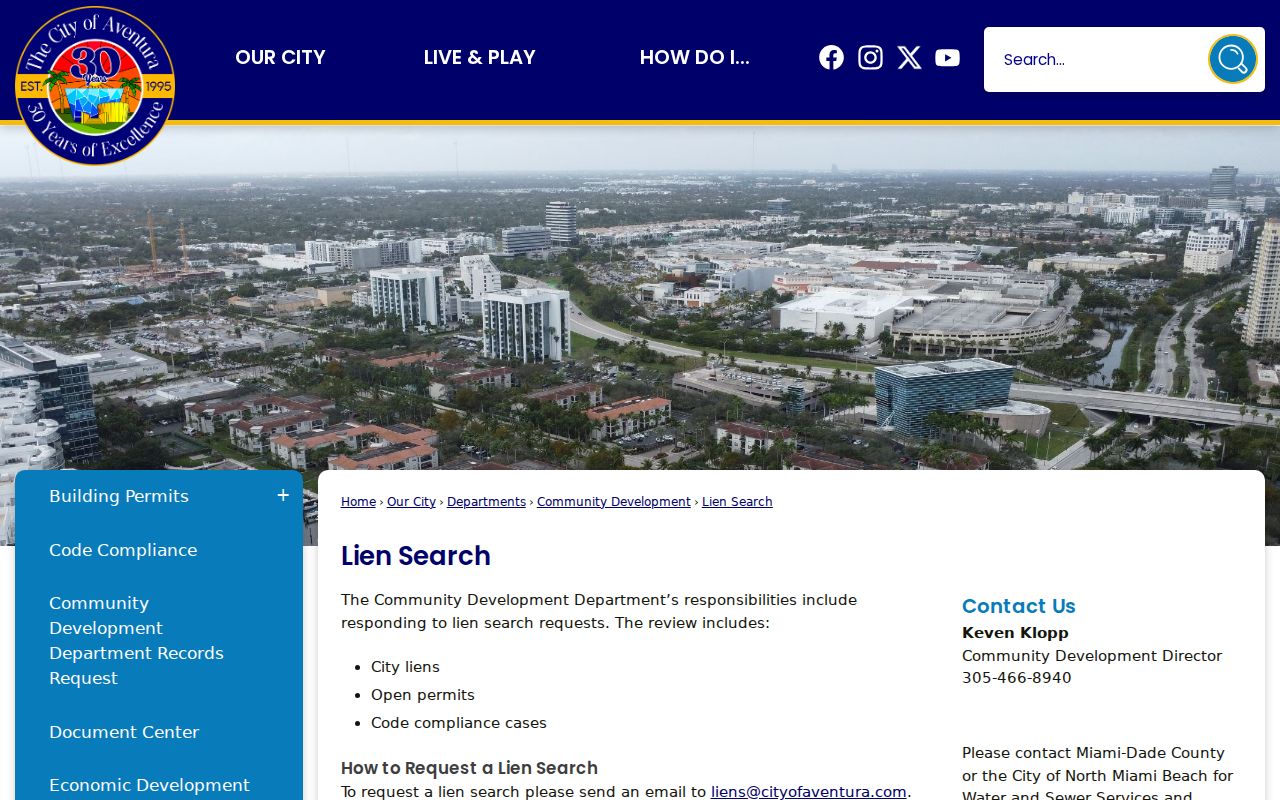The width and height of the screenshot is (1280, 800).
Task: Click the 'Open permits' bullet
Action: pyautogui.click(x=423, y=695)
